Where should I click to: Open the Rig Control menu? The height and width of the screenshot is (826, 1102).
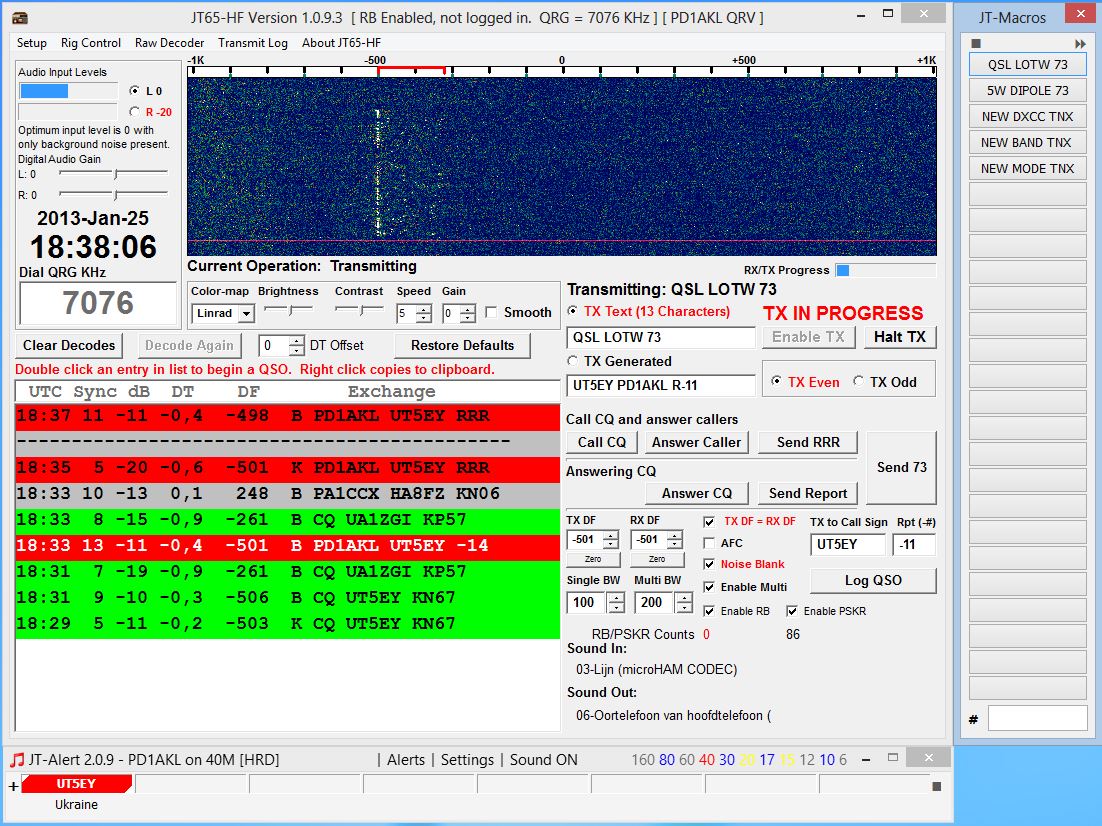tap(91, 43)
